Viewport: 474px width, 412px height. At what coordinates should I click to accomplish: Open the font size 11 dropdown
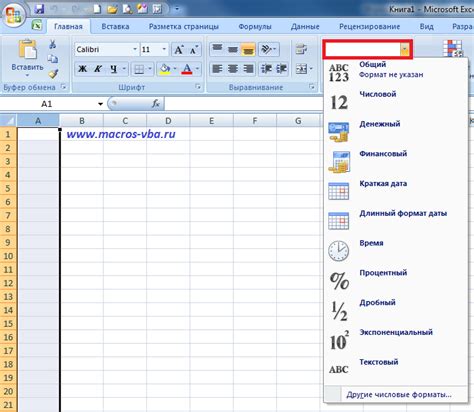pos(164,49)
